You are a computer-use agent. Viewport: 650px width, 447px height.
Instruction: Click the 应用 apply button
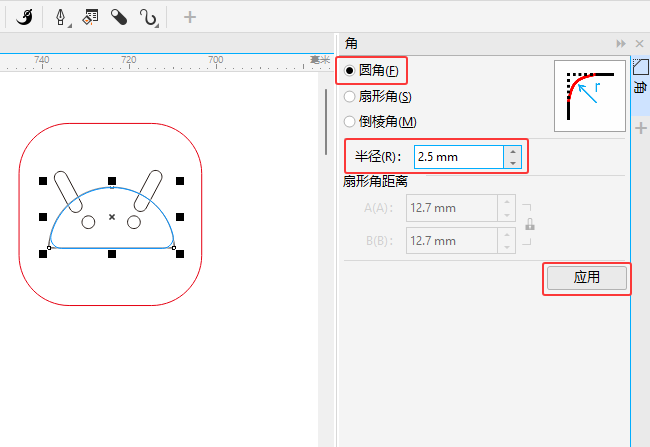click(x=587, y=277)
